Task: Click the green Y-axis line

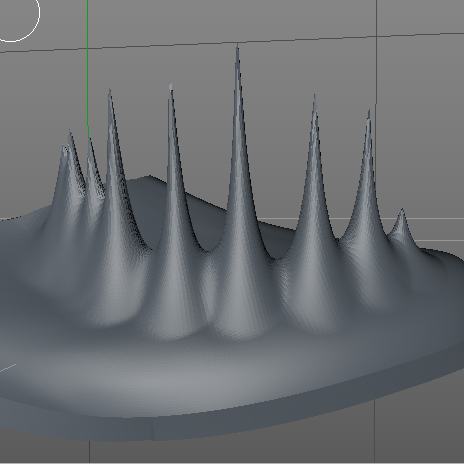Action: [87, 67]
